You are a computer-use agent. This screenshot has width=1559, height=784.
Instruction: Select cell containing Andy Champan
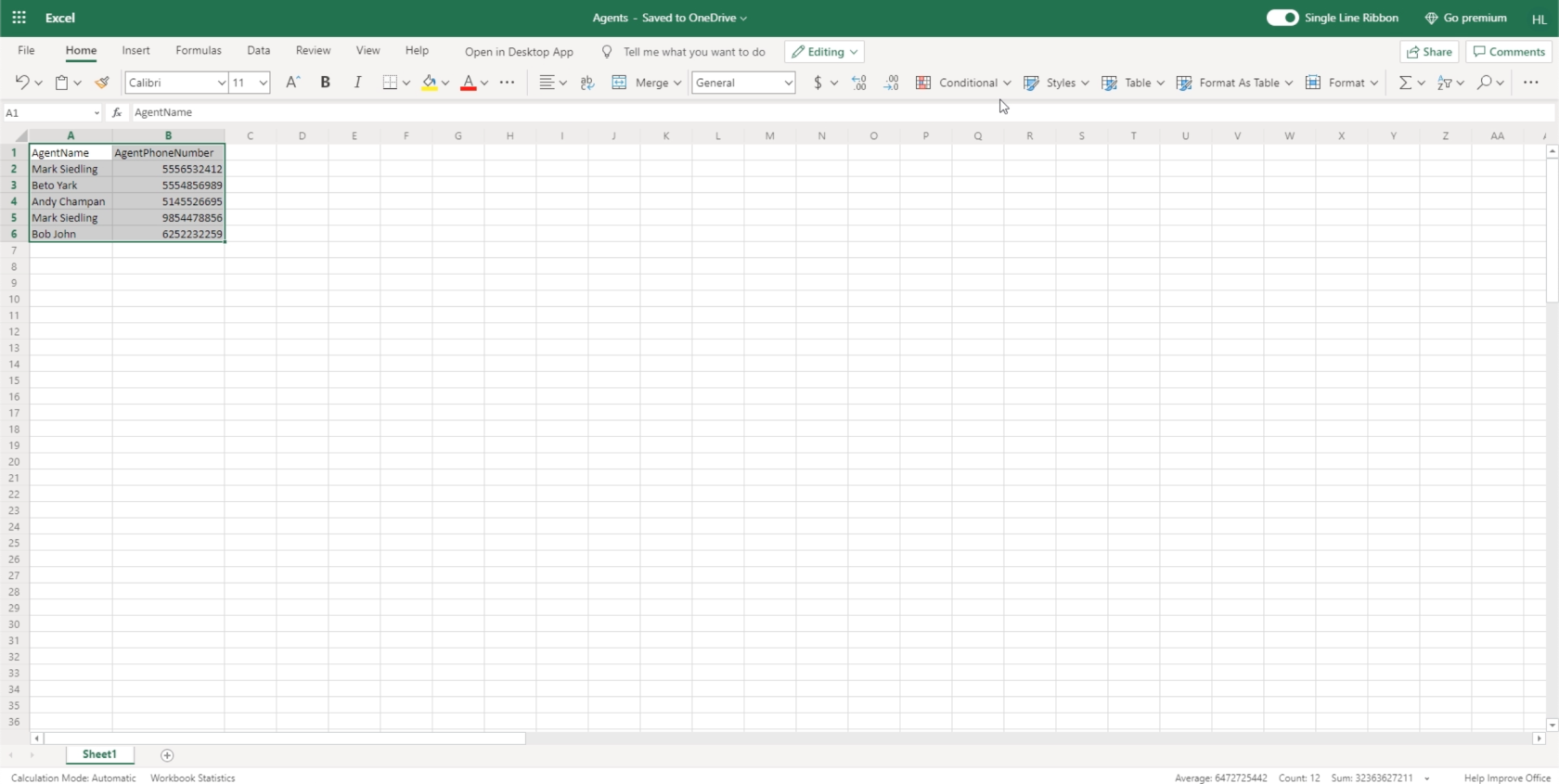click(71, 201)
